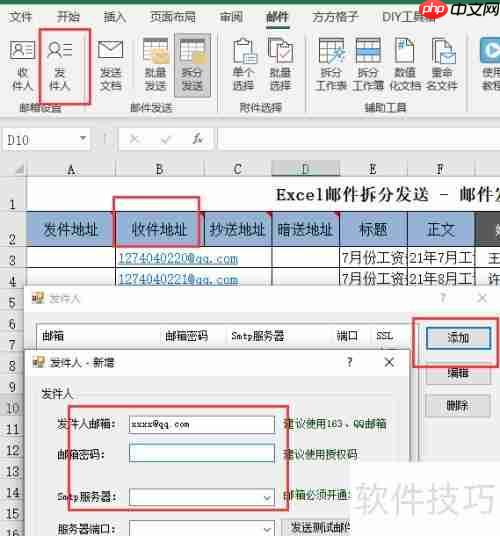The image size is (500, 536).
Task: Click the 邮箱密码 input field
Action: pos(202,454)
